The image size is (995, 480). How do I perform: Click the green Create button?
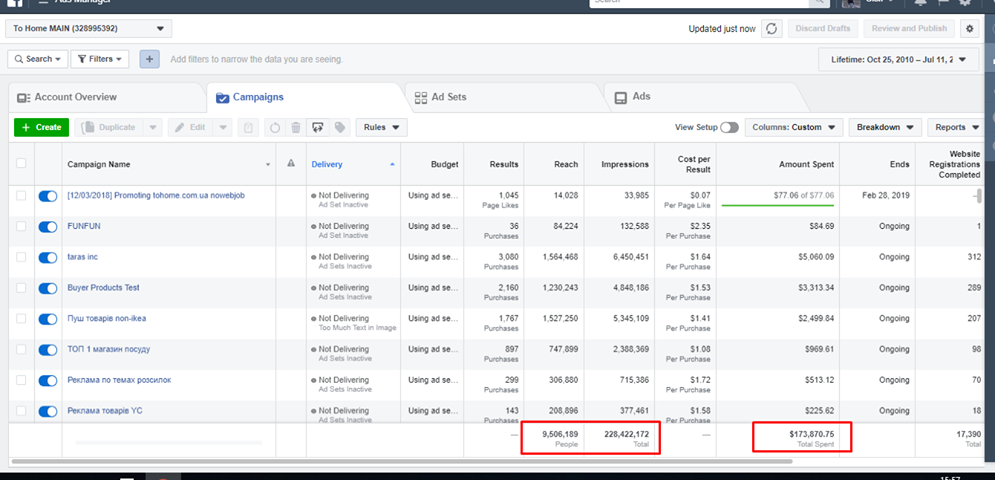(x=41, y=128)
